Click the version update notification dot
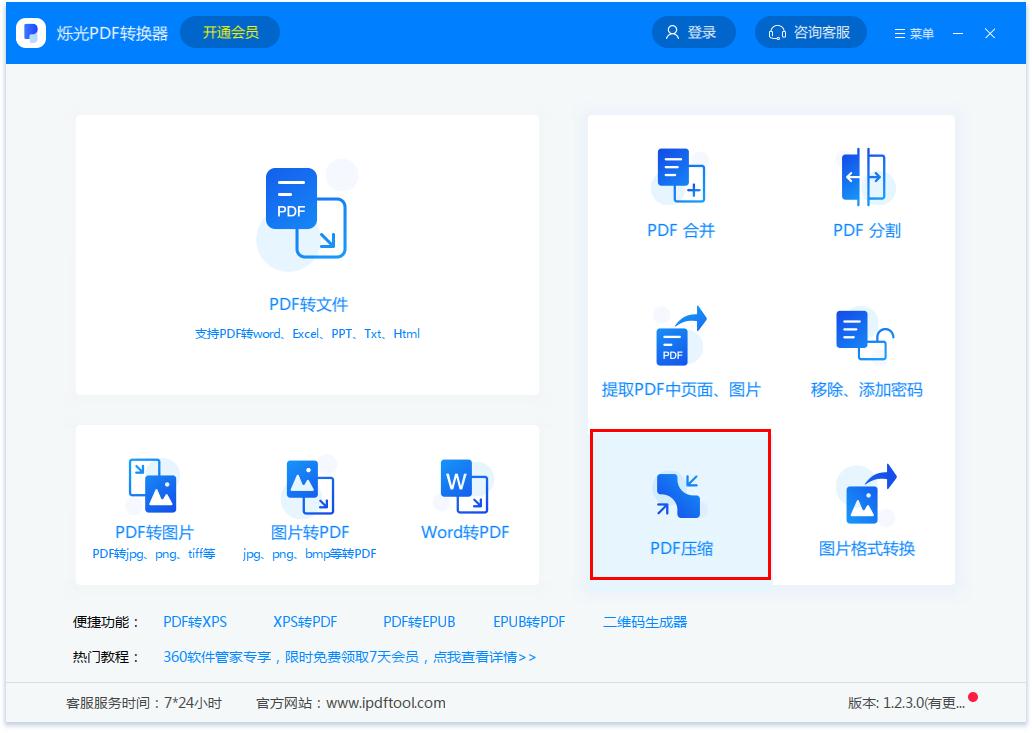 point(971,698)
